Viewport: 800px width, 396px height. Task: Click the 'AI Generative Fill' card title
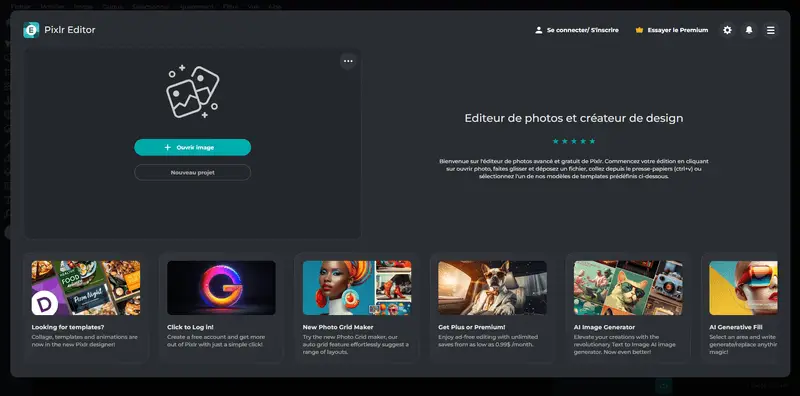click(737, 327)
